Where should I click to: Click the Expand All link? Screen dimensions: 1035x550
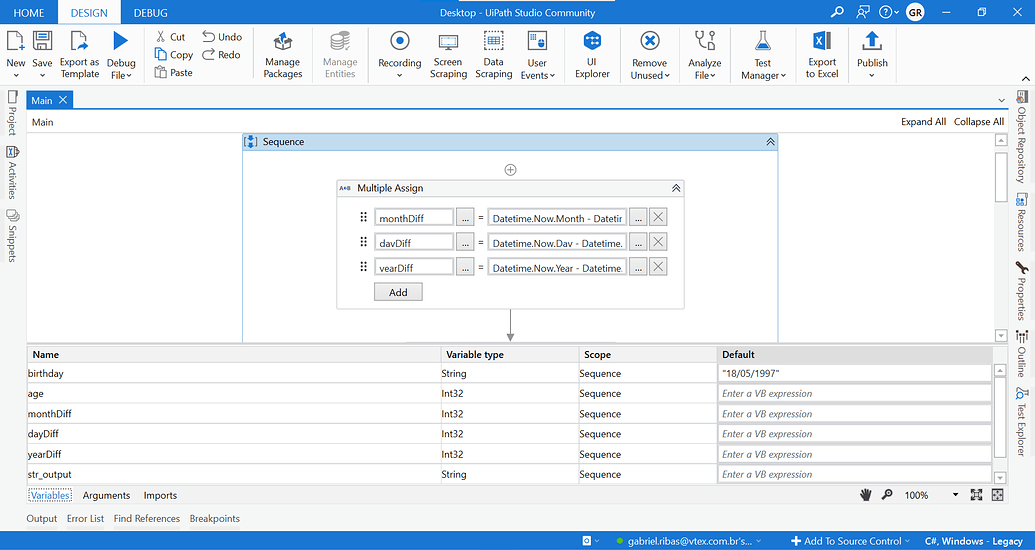(923, 122)
